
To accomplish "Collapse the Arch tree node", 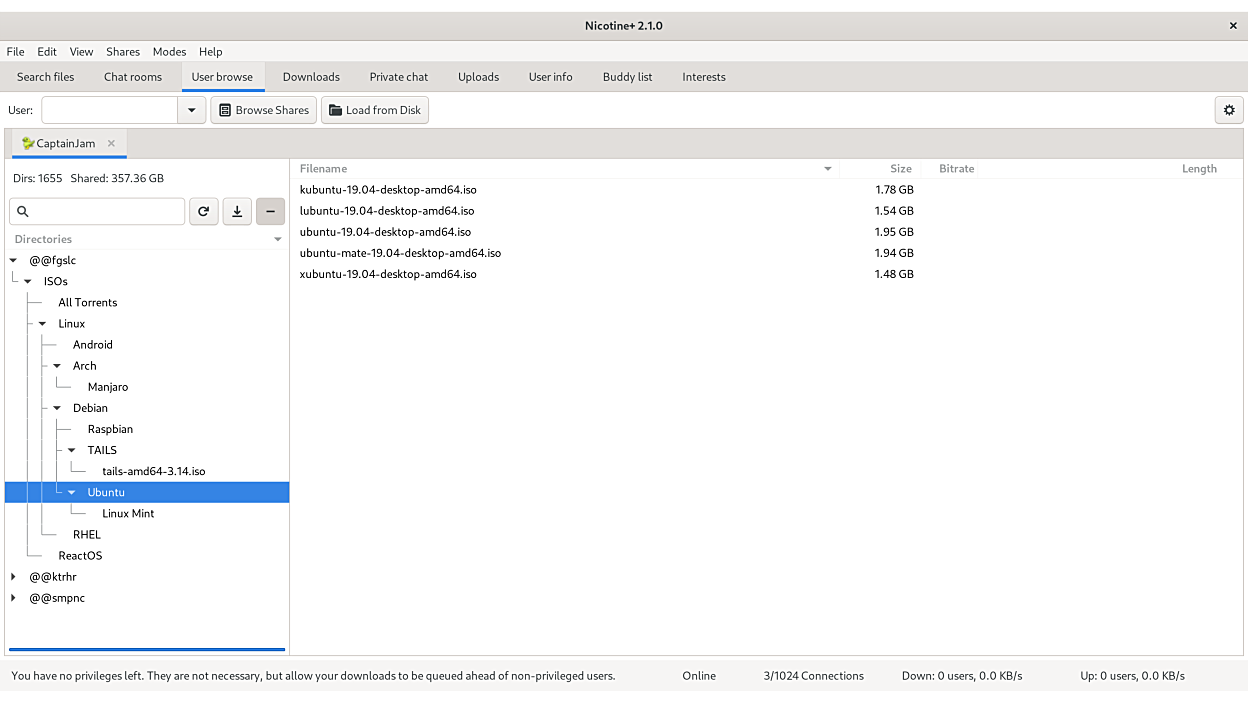I will pos(57,366).
